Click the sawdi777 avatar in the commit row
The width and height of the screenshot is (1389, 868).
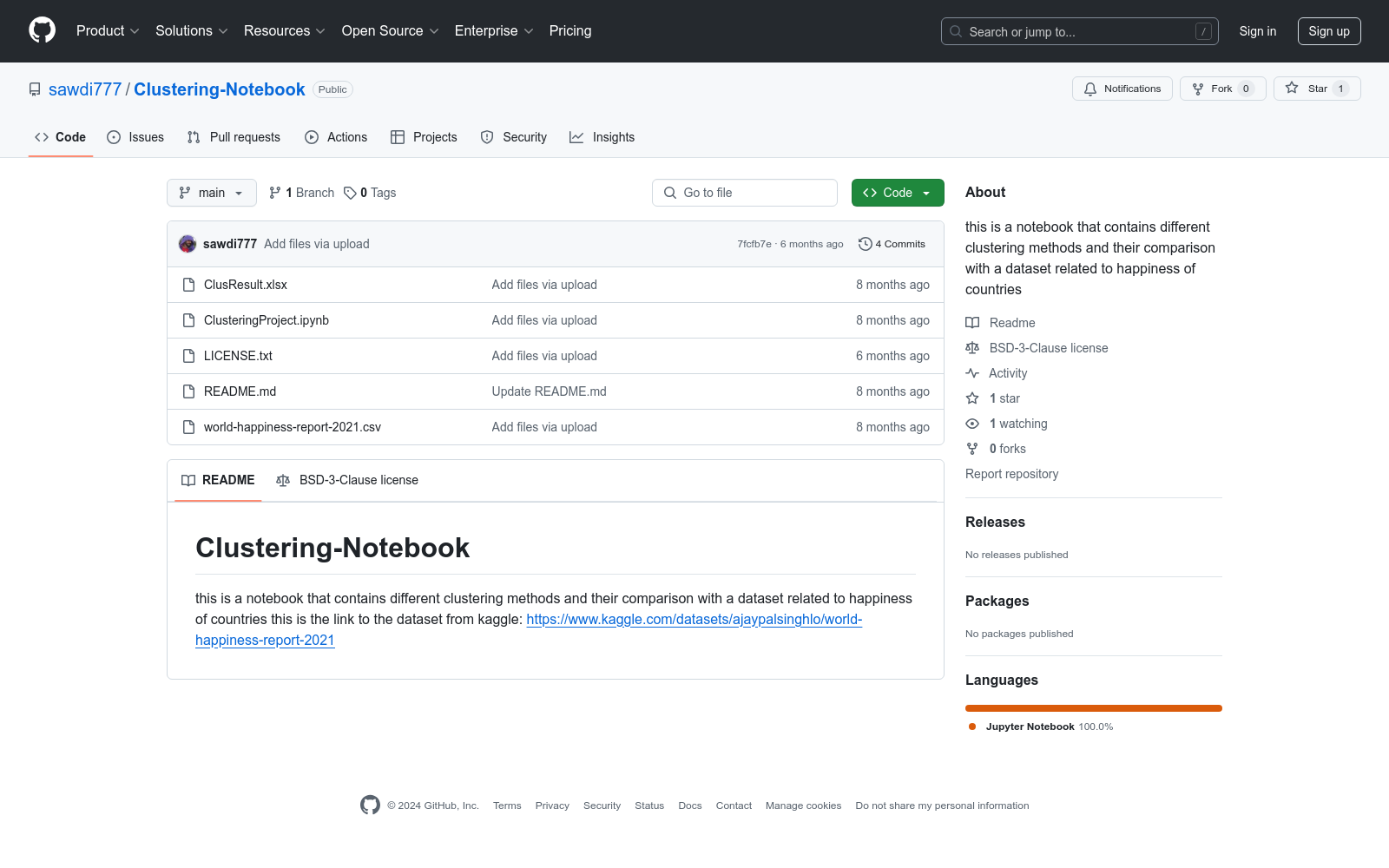[x=188, y=244]
